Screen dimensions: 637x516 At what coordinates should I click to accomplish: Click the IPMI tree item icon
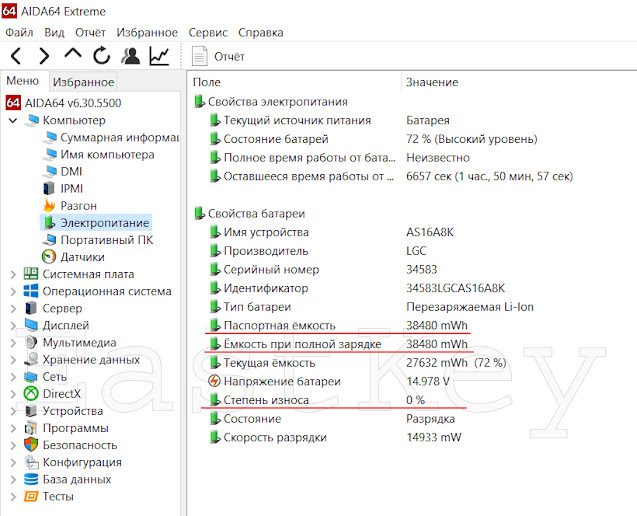pyautogui.click(x=49, y=189)
